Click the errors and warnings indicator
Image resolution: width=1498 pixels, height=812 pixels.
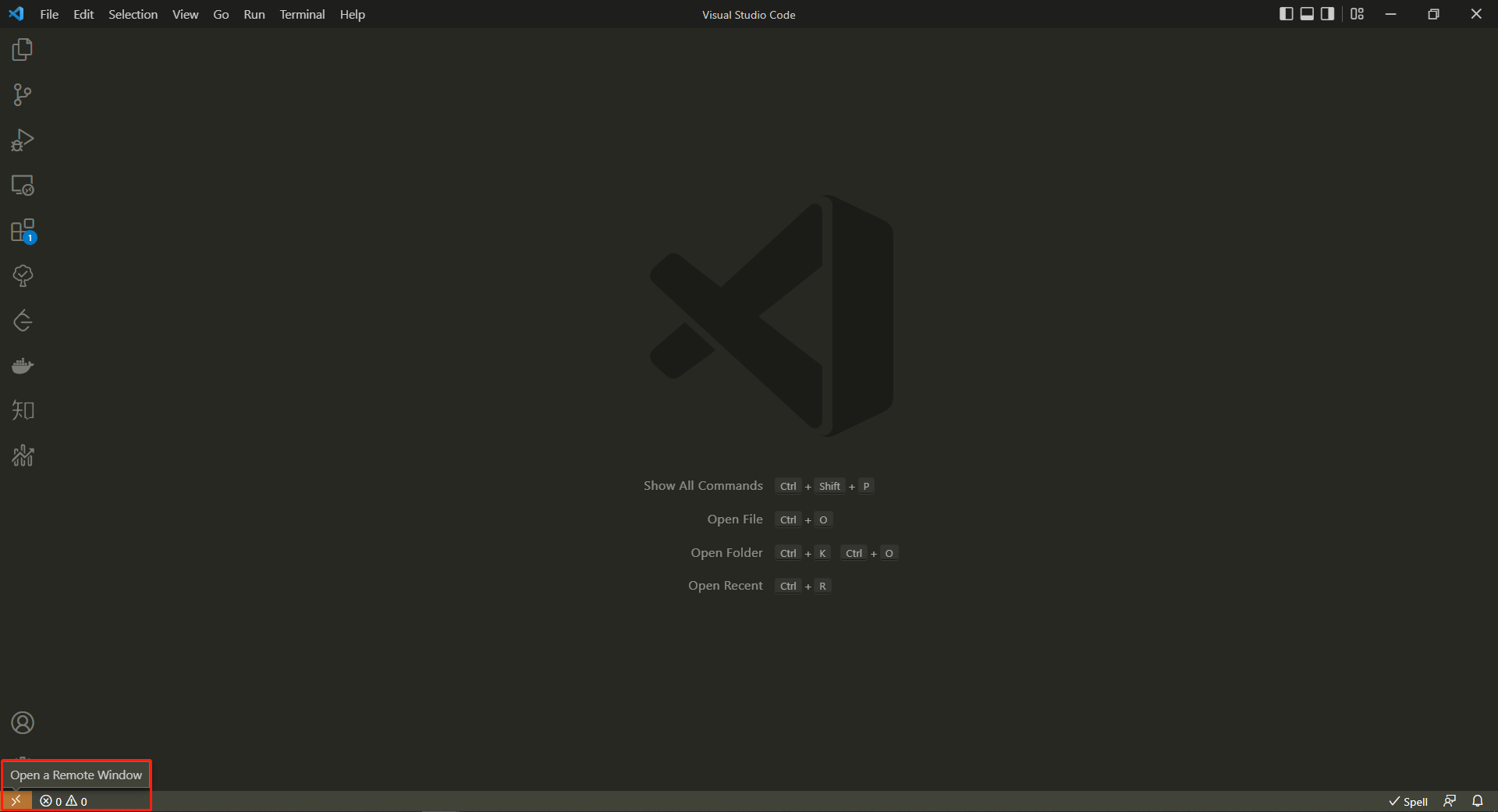coord(64,801)
